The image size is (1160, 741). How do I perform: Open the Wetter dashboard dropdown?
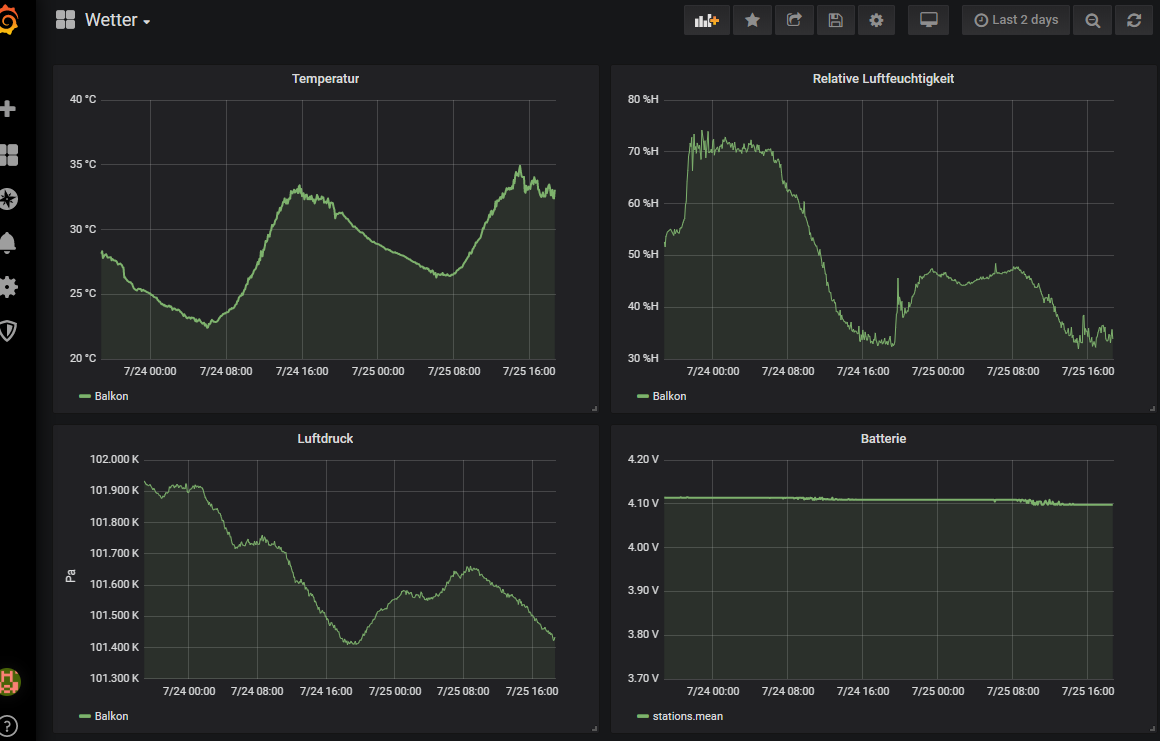118,20
